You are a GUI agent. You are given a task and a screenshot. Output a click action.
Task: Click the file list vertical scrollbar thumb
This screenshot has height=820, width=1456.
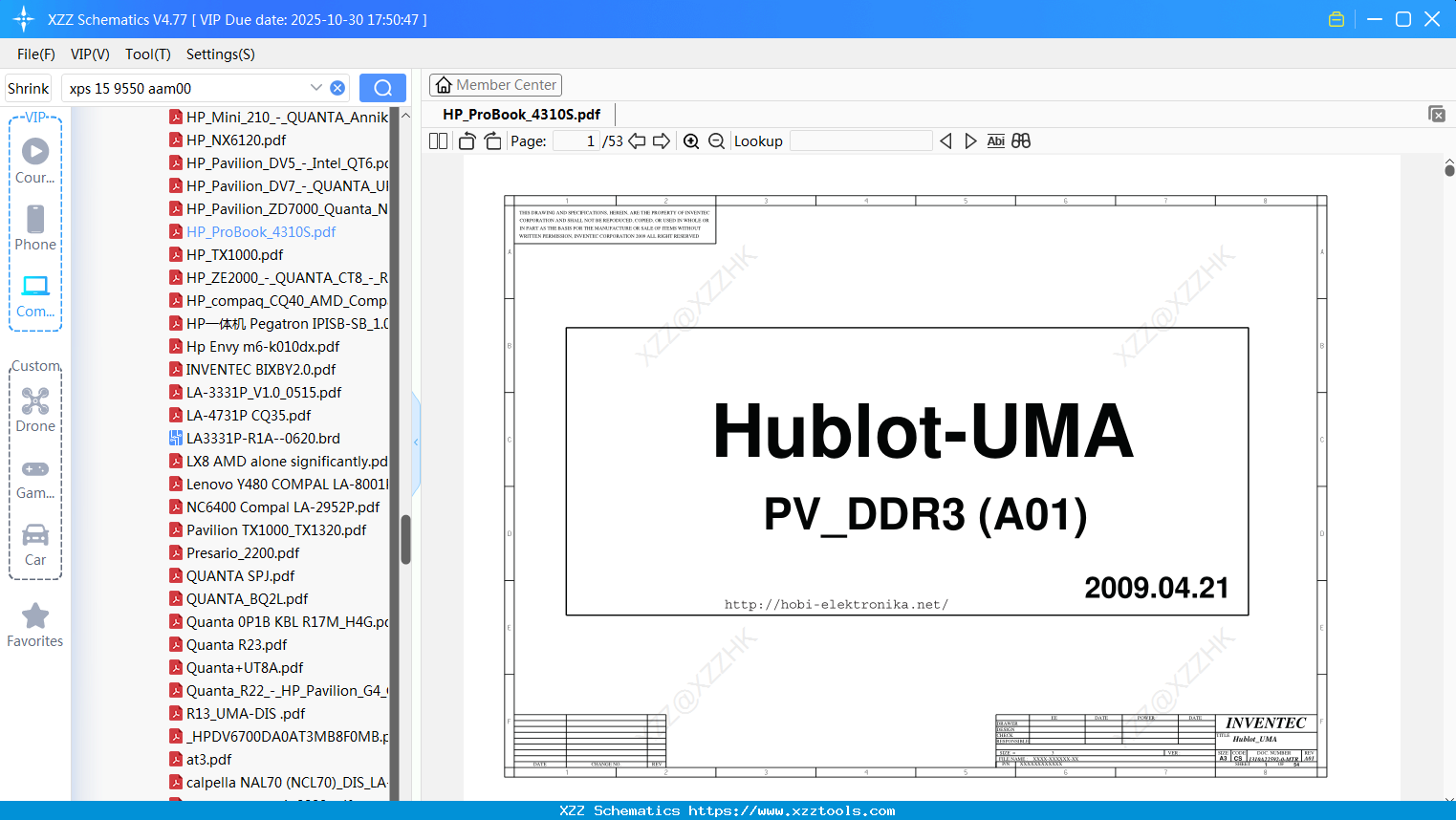coord(405,540)
